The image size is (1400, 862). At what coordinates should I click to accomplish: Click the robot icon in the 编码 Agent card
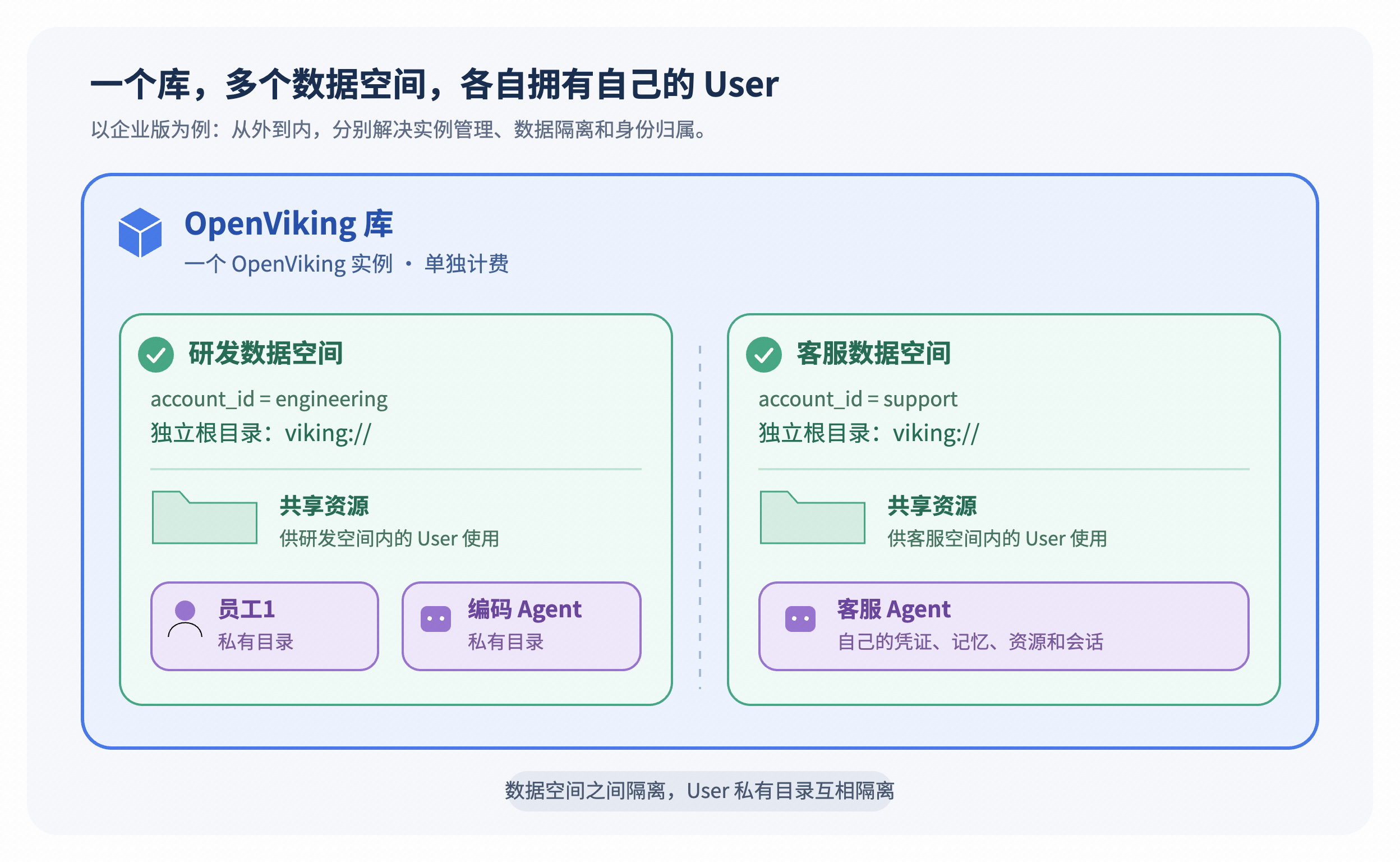click(436, 618)
